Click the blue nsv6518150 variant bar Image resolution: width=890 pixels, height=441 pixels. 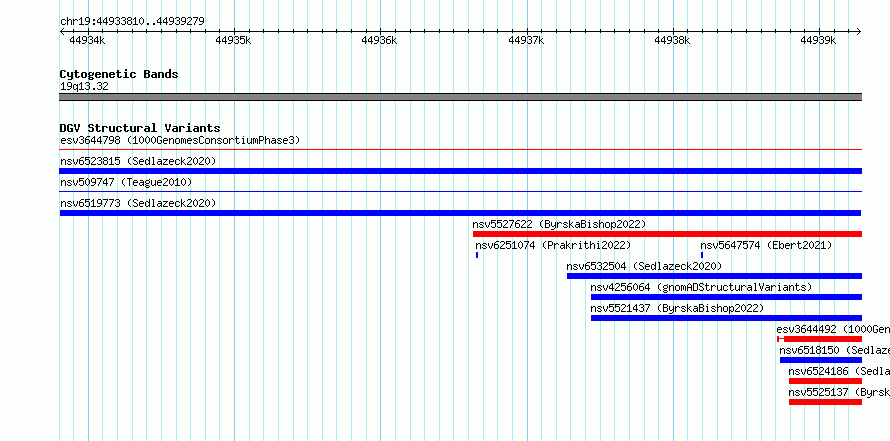[x=821, y=360]
